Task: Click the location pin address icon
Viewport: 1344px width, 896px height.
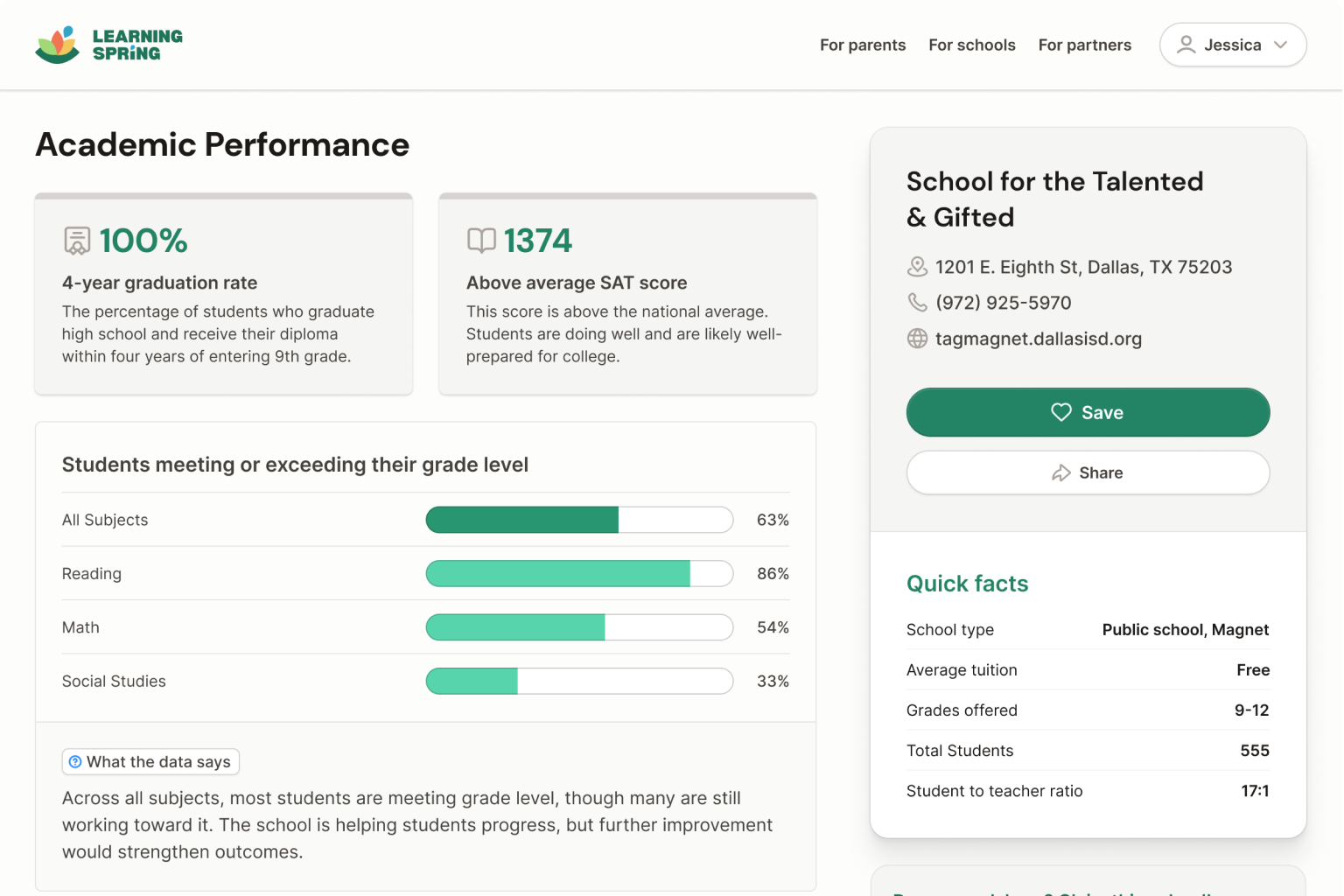Action: pyautogui.click(x=917, y=267)
